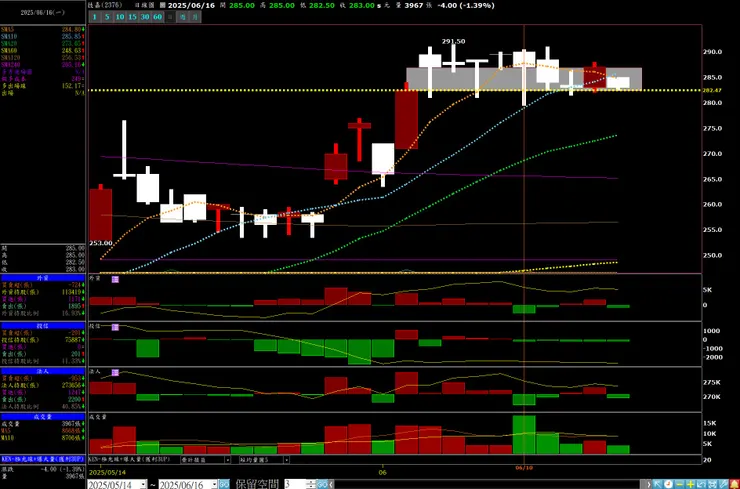Click the 253.00 low price label

[101, 243]
